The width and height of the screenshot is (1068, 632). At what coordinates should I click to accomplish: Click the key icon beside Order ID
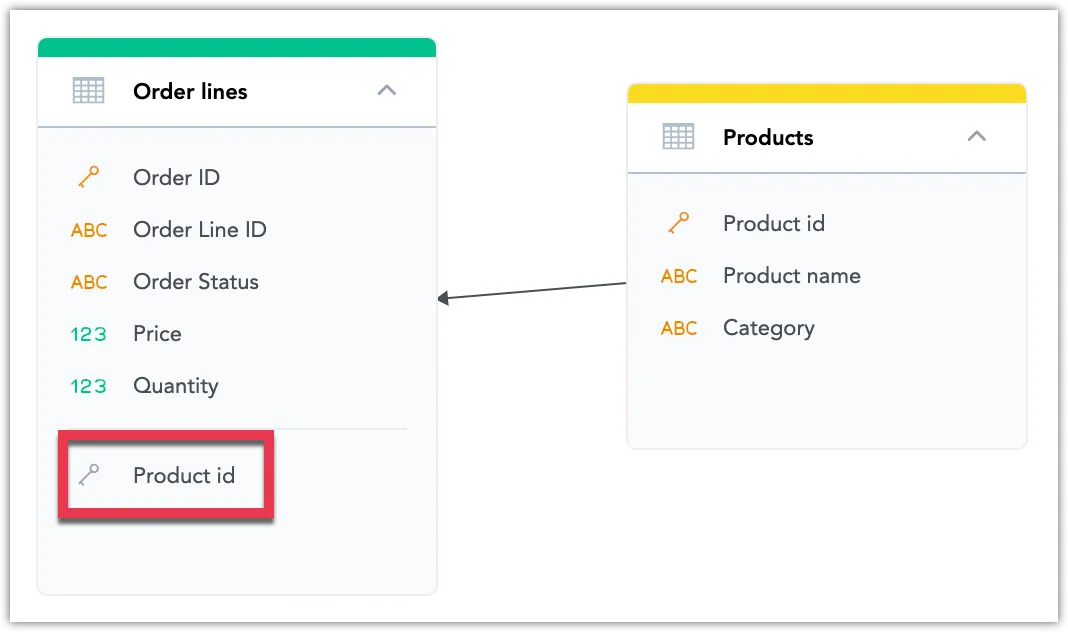tap(88, 177)
